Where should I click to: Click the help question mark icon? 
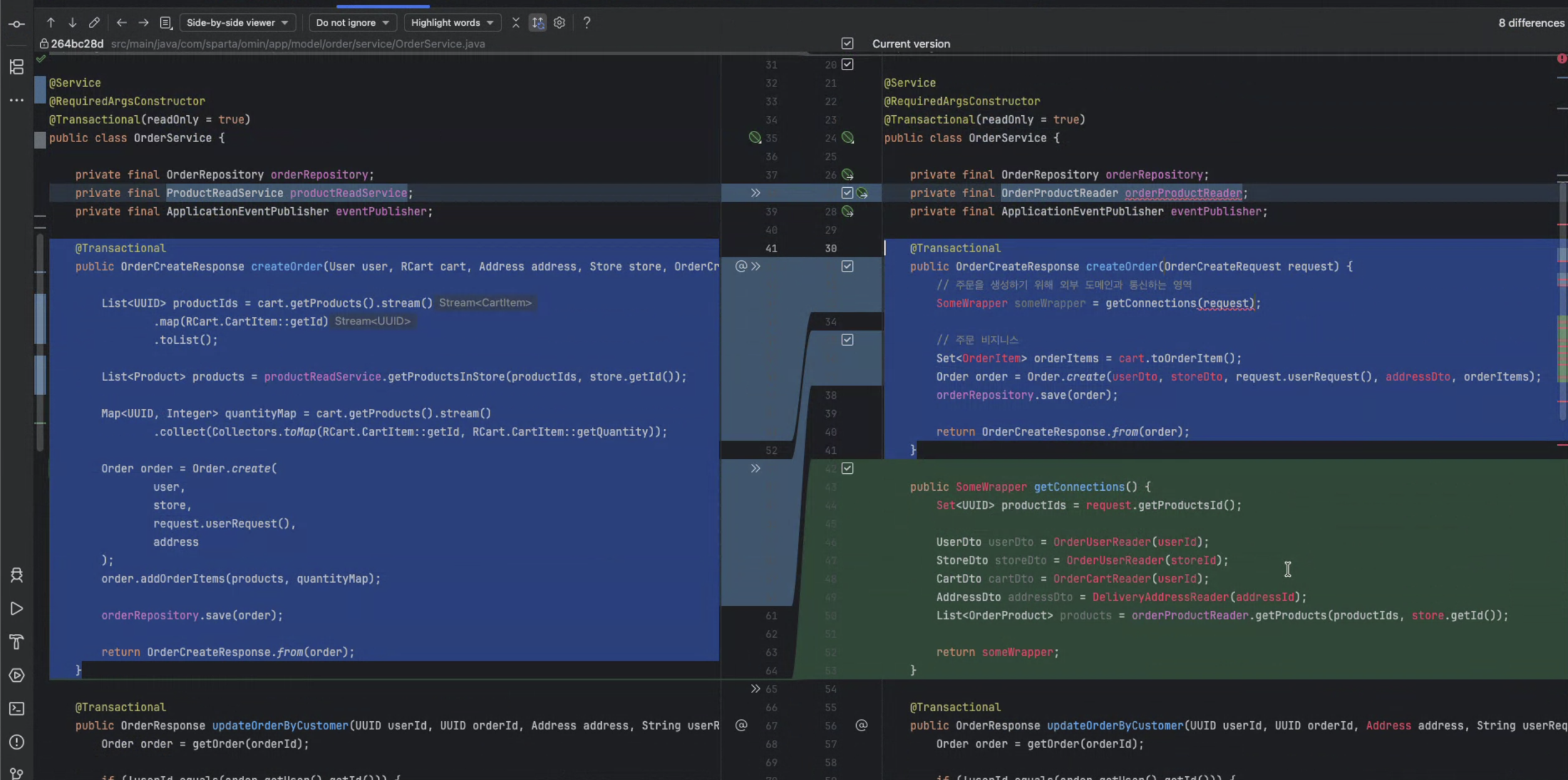(587, 23)
